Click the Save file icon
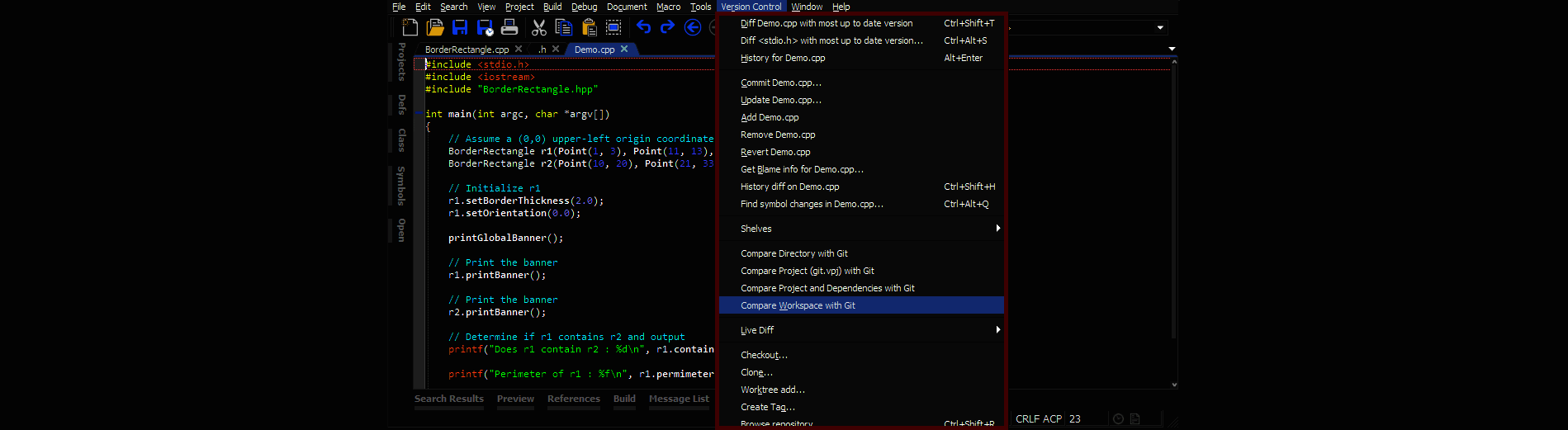This screenshot has height=430, width=1568. pyautogui.click(x=460, y=27)
